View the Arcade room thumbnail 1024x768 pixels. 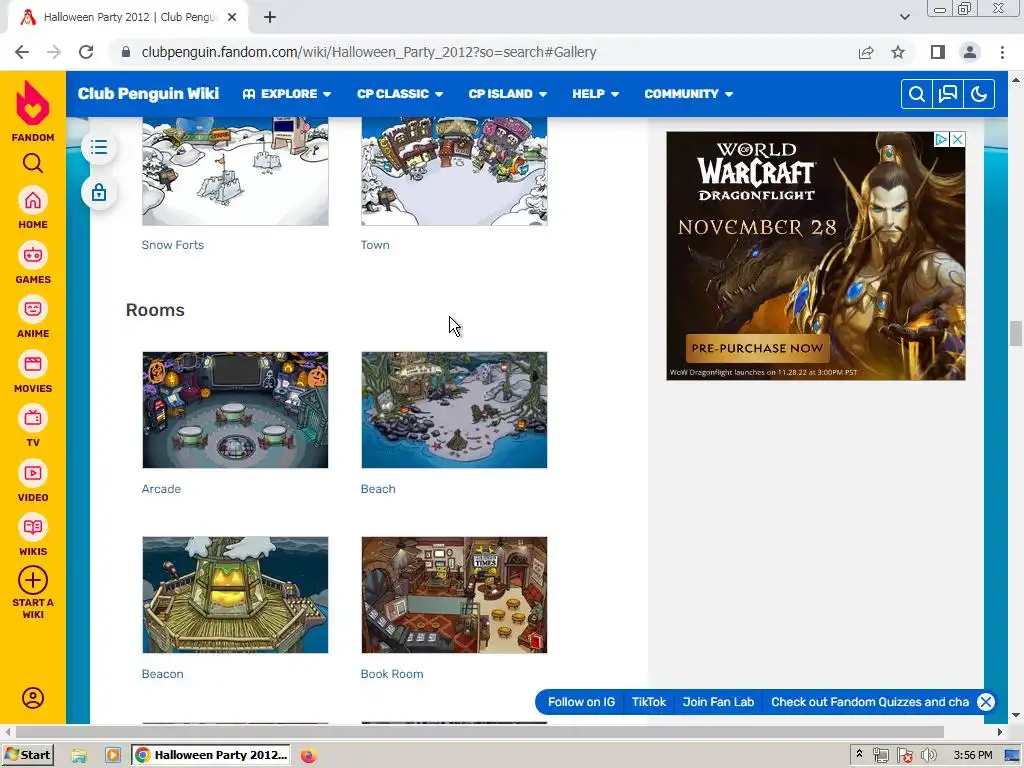235,410
